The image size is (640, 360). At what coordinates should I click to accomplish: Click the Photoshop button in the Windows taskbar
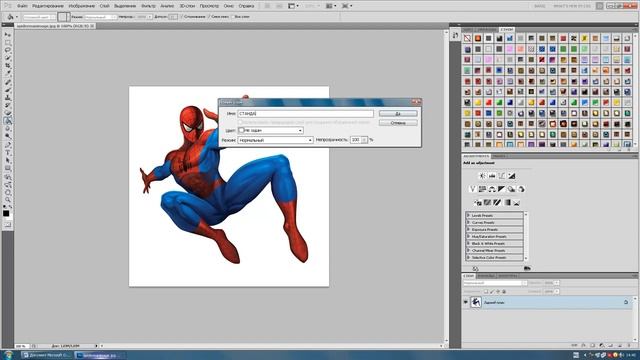[100, 355]
